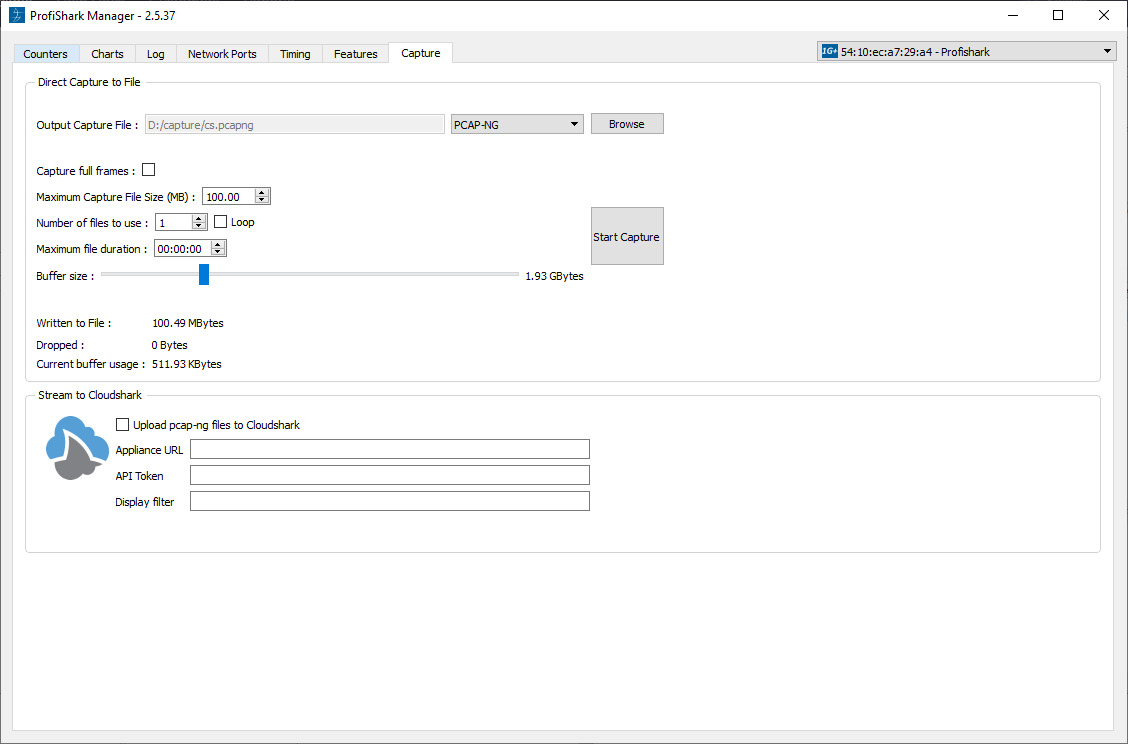
Task: Click the Maximum Capture File Size value field
Action: [229, 196]
